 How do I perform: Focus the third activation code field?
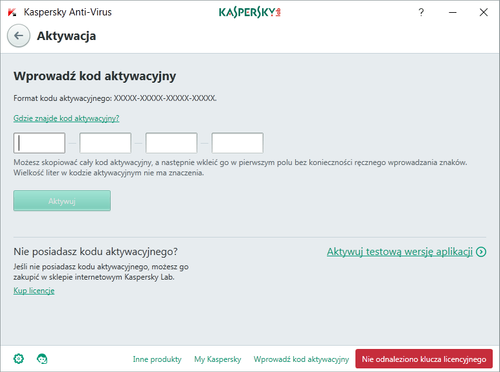(171, 143)
